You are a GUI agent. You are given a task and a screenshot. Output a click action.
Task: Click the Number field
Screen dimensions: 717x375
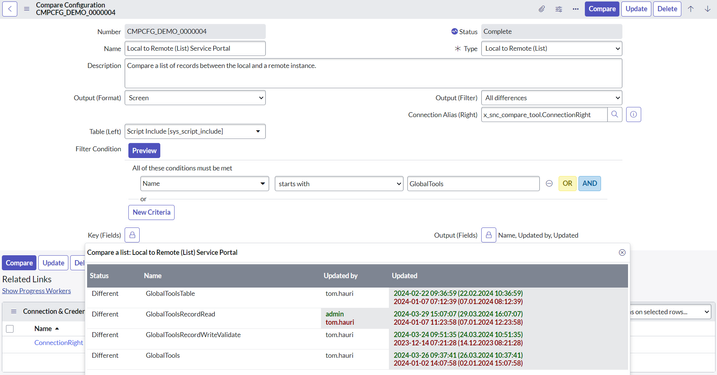click(x=195, y=32)
